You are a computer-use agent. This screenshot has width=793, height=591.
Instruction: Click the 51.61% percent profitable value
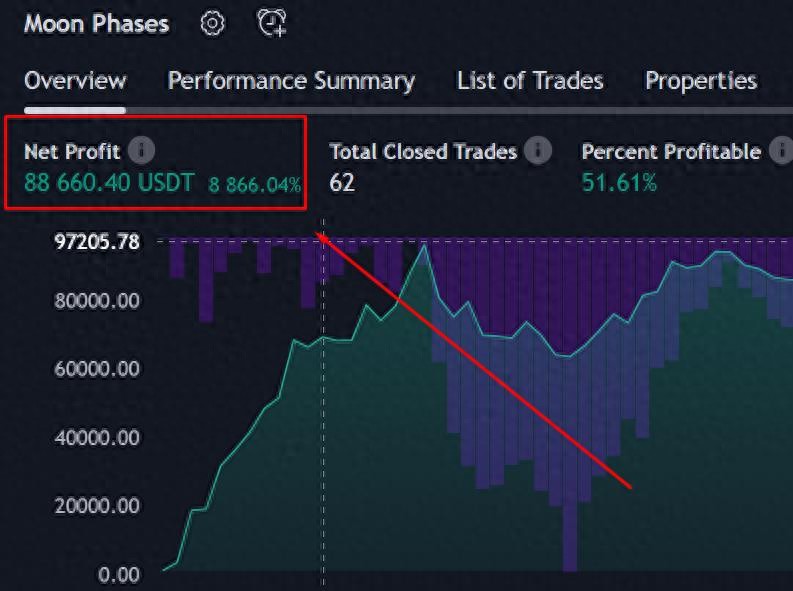619,182
